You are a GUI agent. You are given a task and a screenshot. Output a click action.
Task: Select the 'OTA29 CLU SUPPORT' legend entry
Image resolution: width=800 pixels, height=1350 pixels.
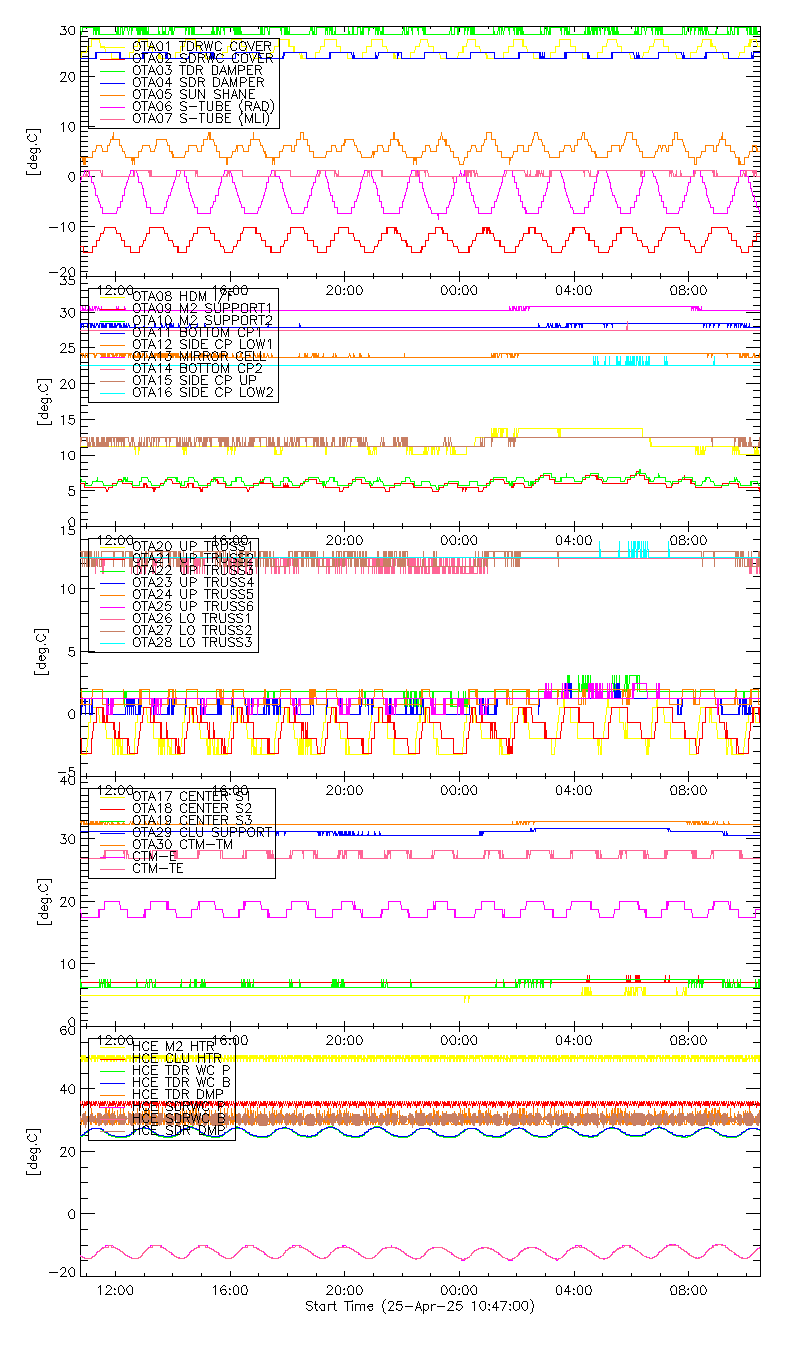[x=201, y=832]
